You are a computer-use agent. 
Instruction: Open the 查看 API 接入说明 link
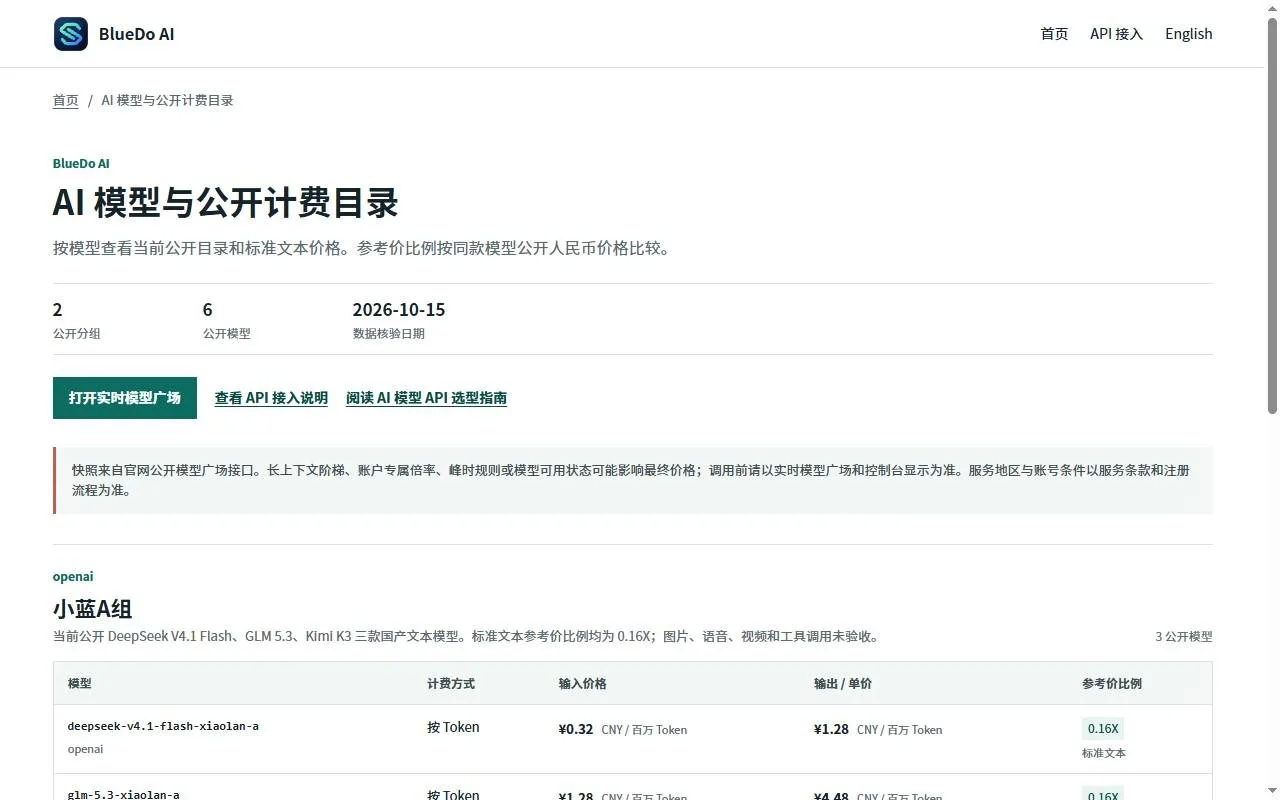(271, 398)
